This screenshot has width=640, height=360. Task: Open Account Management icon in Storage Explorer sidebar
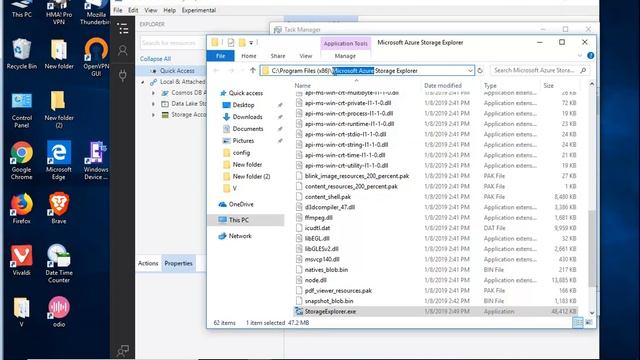[x=122, y=51]
